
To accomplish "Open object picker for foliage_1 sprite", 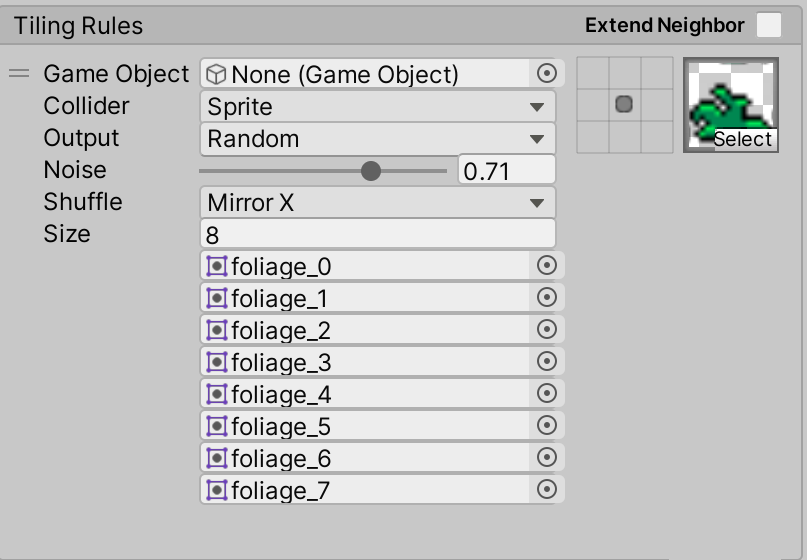I will [546, 298].
